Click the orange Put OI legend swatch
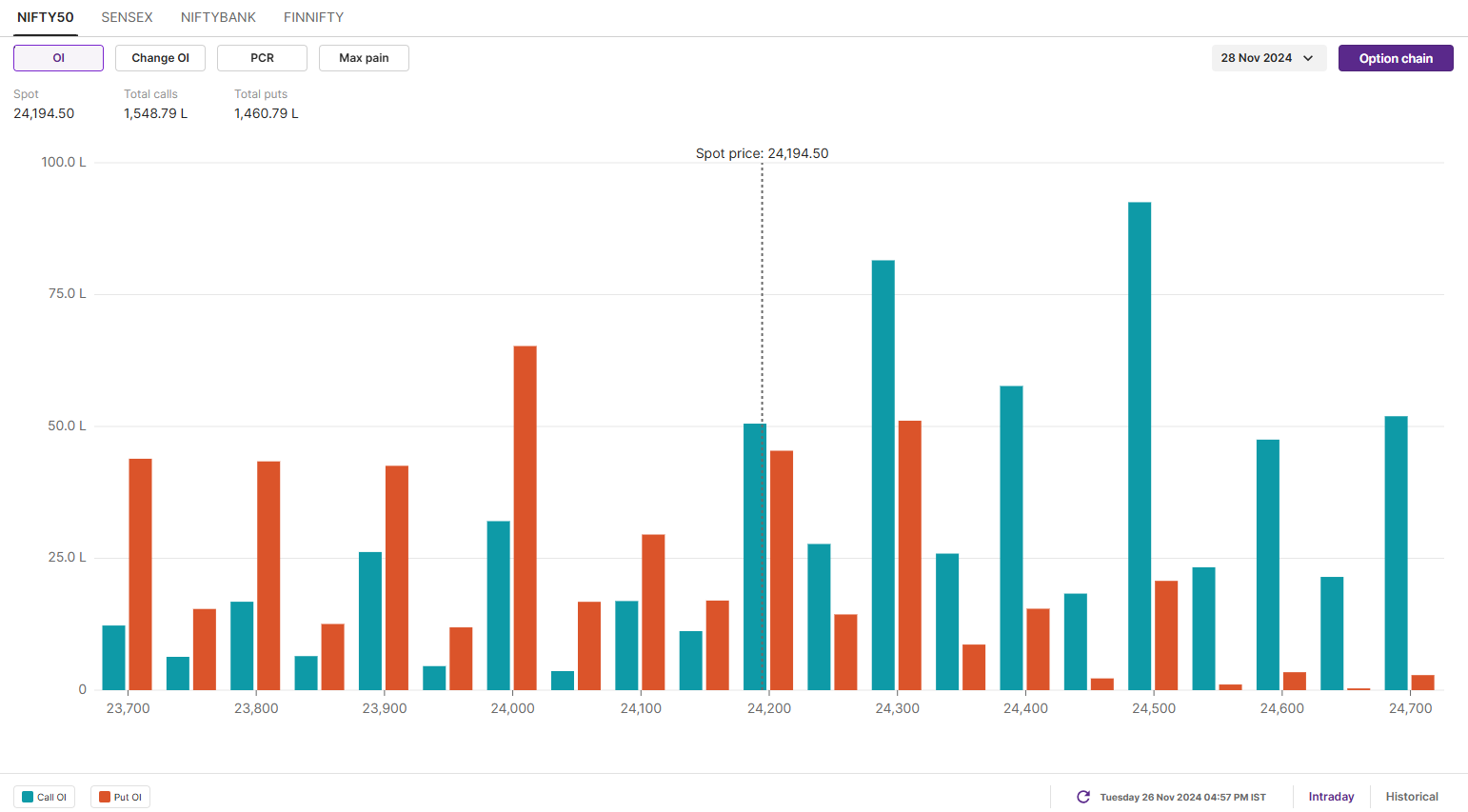 105,797
